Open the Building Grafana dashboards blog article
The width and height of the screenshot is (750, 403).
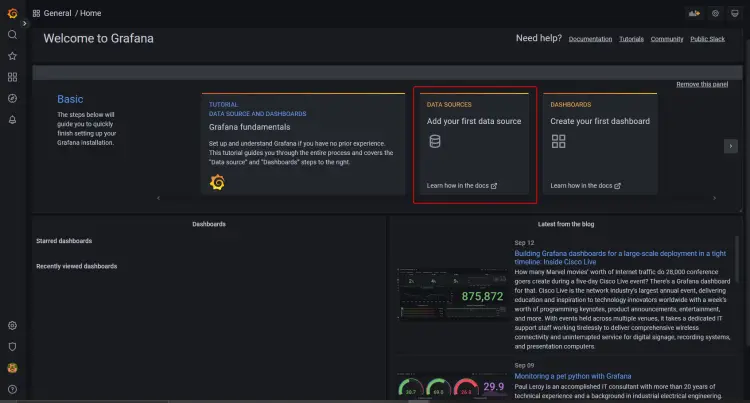pos(620,258)
